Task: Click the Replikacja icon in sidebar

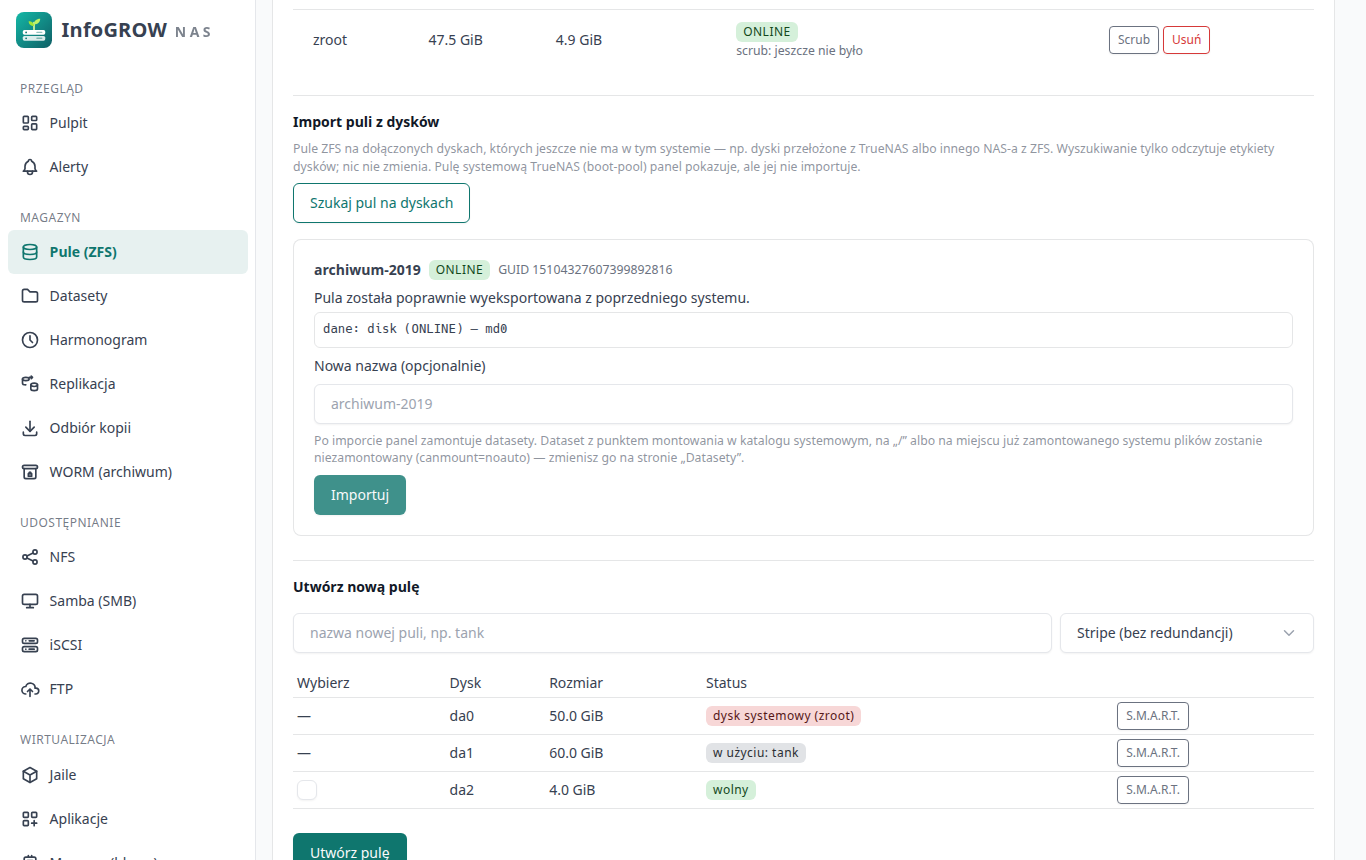Action: click(x=30, y=384)
